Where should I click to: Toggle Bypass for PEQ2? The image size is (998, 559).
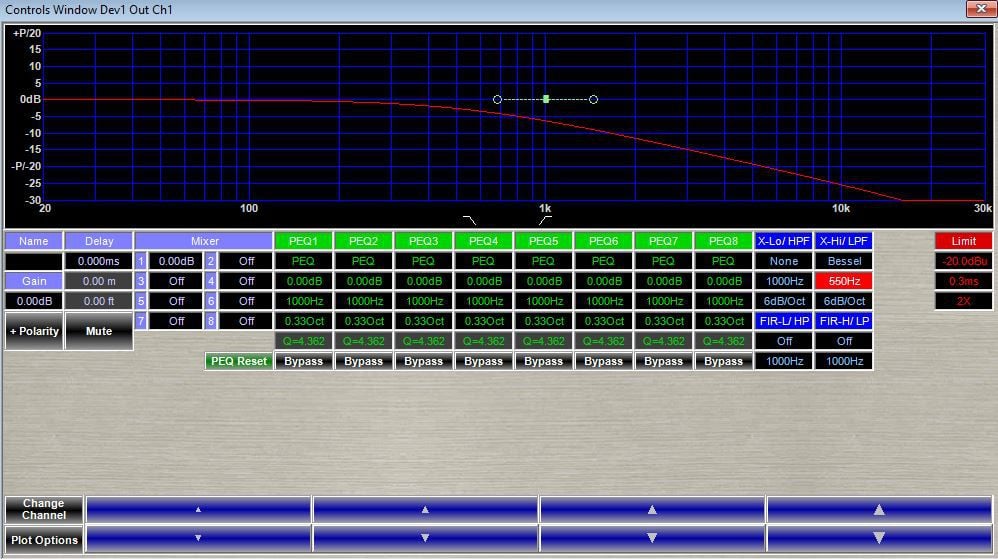[363, 361]
